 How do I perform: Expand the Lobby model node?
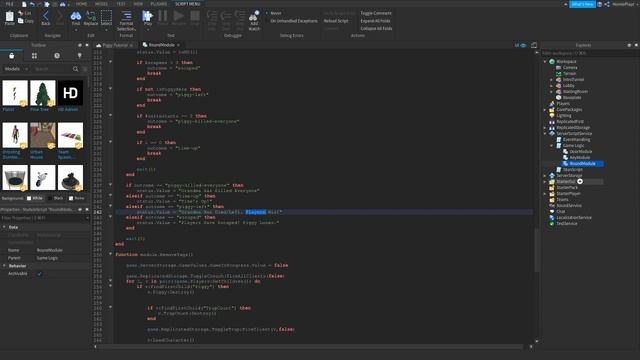click(x=551, y=86)
